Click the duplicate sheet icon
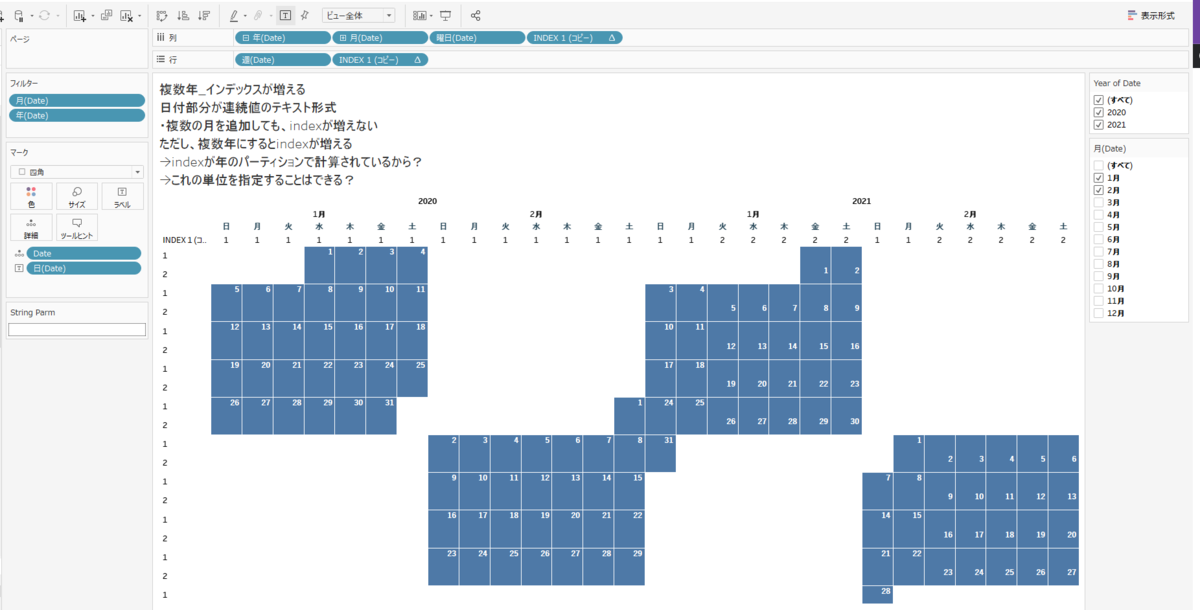The image size is (1200, 610). coord(106,16)
